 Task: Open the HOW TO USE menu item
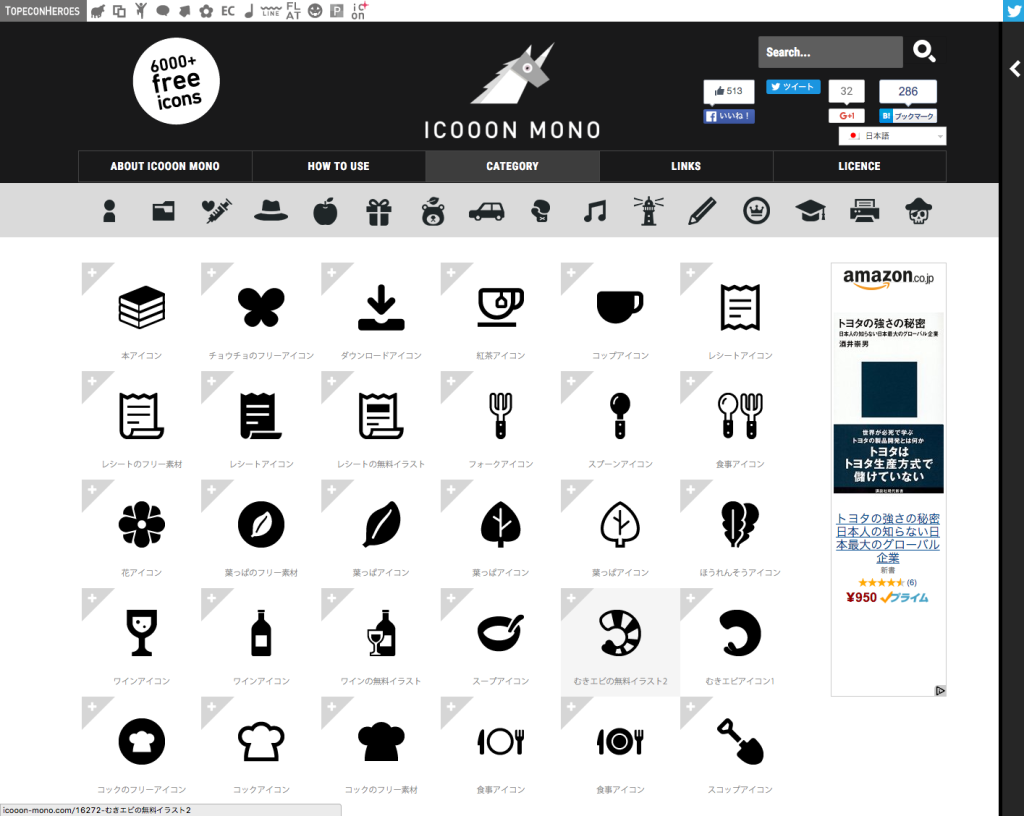pos(338,166)
